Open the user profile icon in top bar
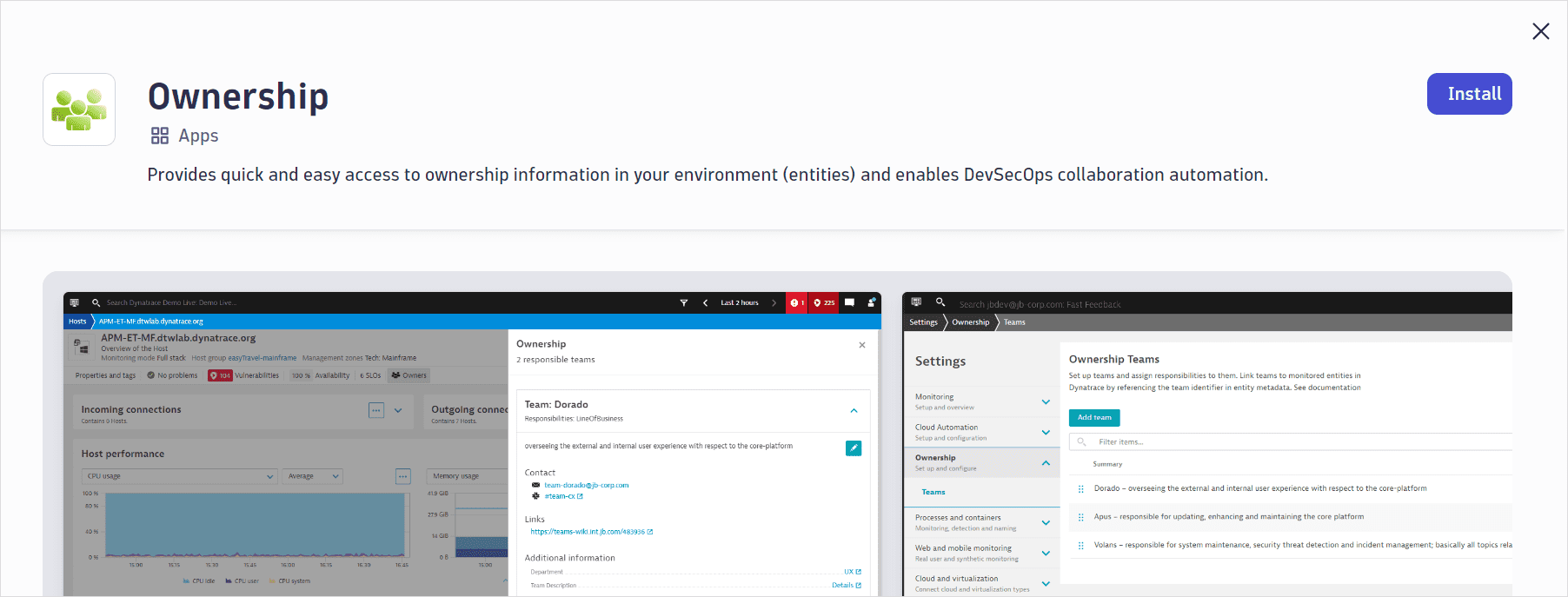The width and height of the screenshot is (1568, 597). [871, 302]
